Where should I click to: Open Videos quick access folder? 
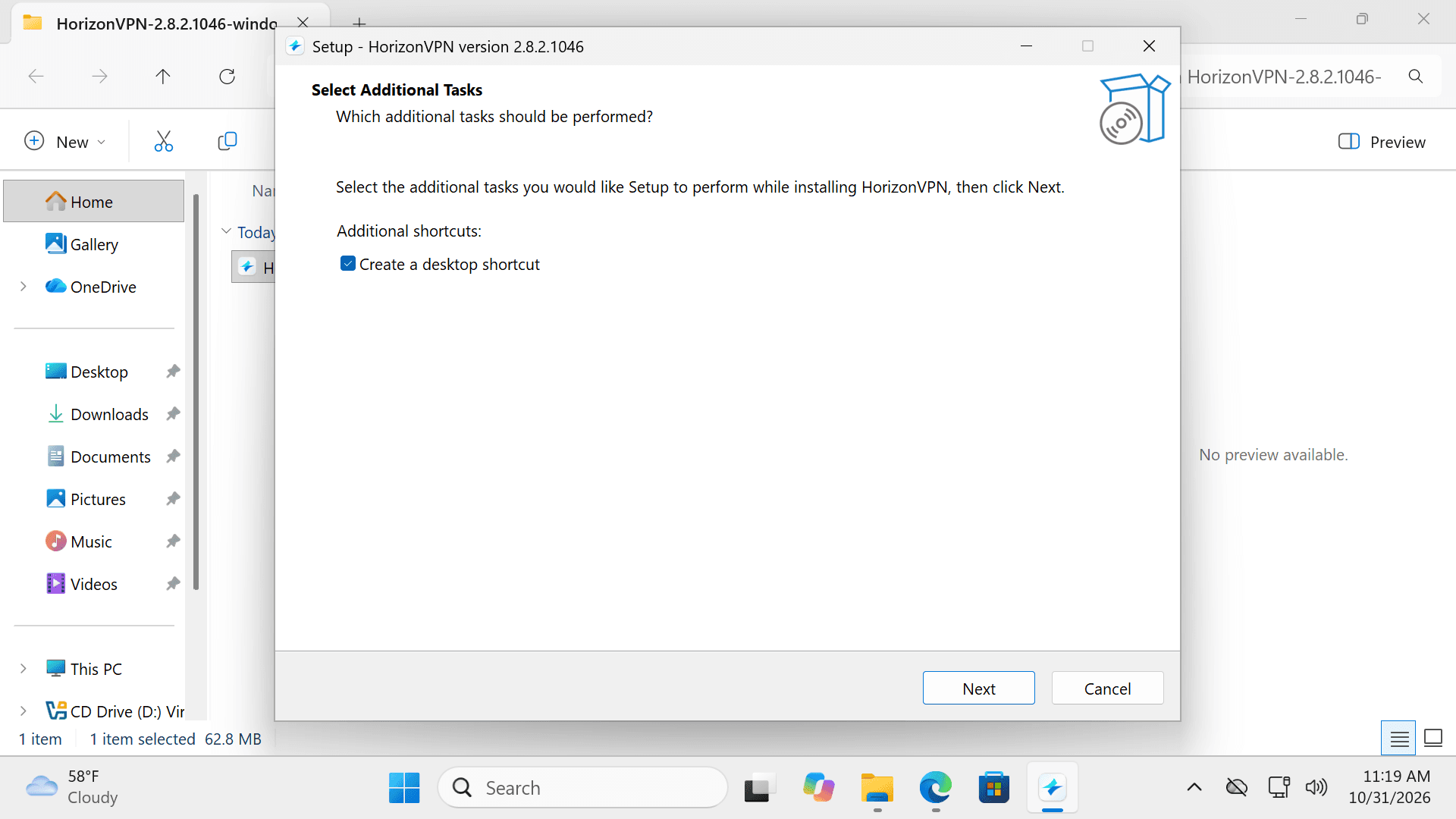coord(93,584)
